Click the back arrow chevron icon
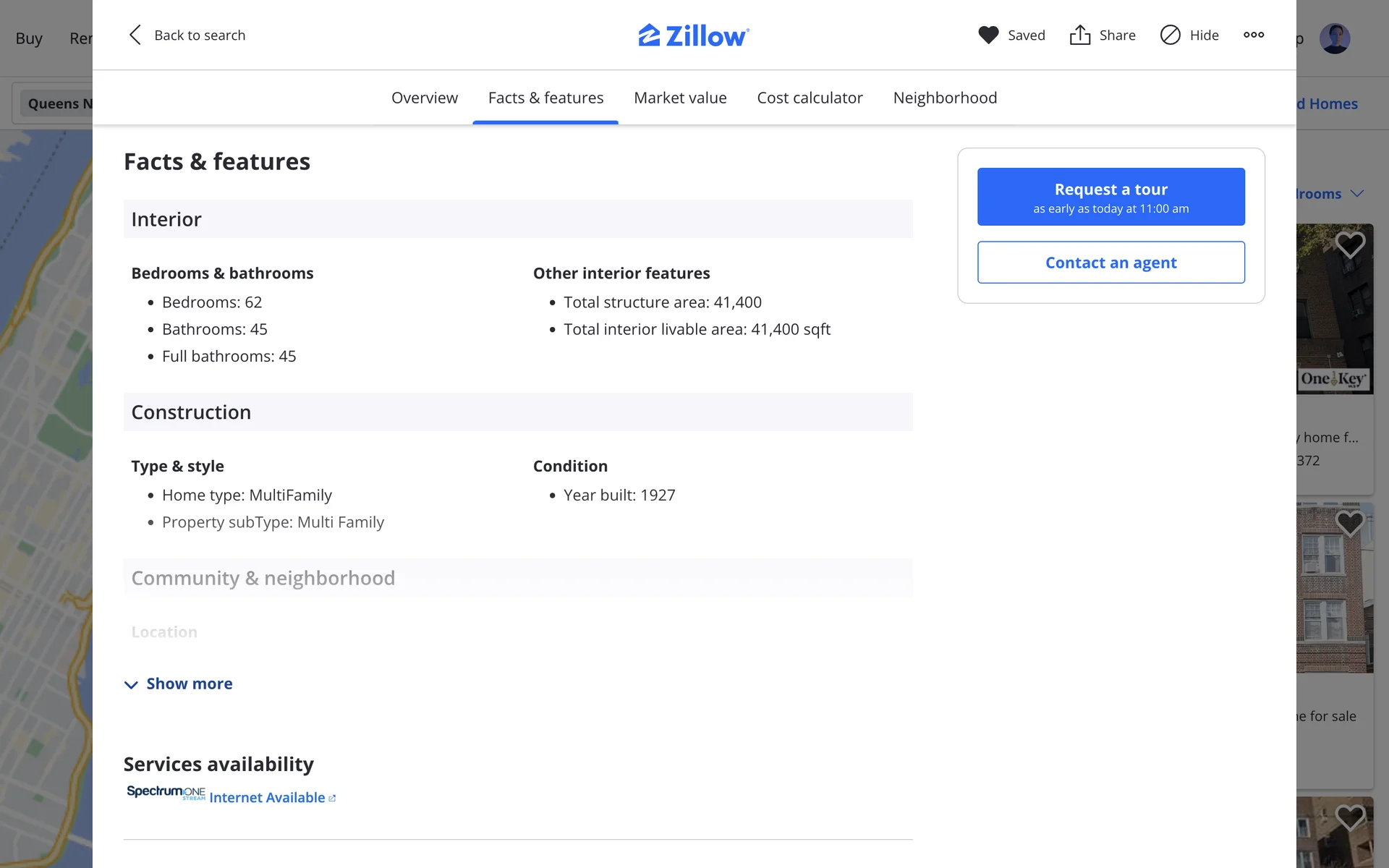The width and height of the screenshot is (1389, 868). (135, 35)
